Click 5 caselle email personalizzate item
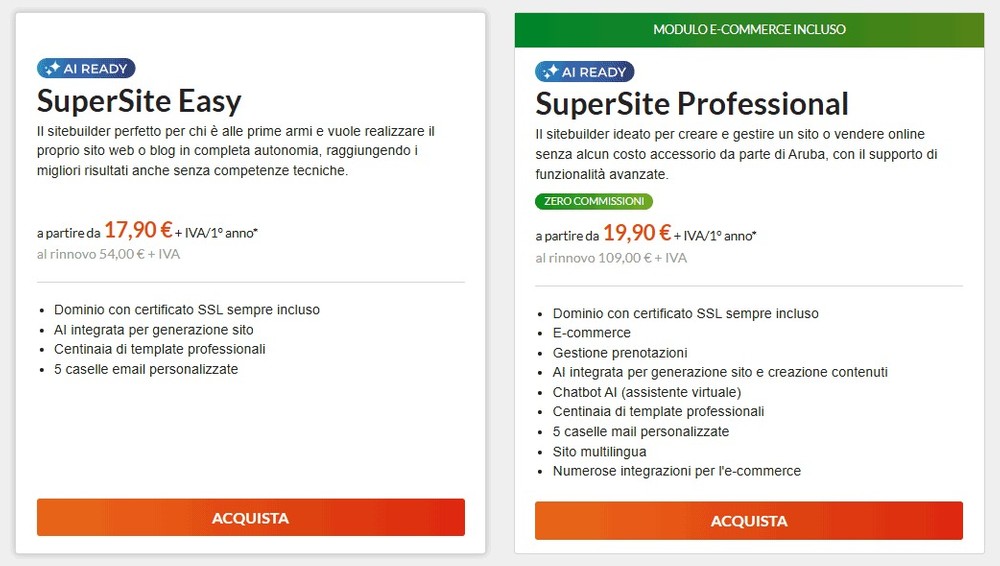 tap(146, 369)
